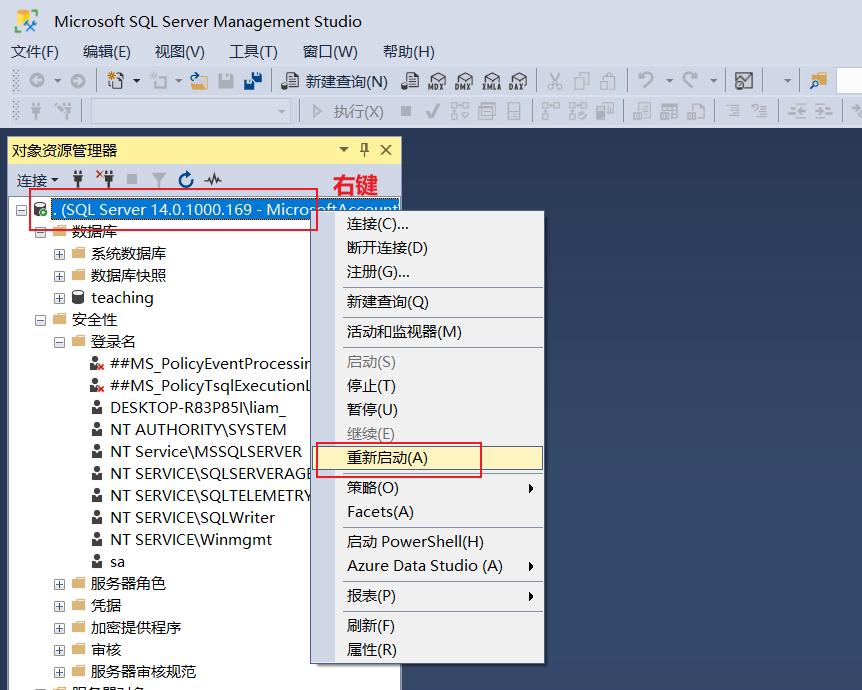The image size is (862, 690).
Task: Click the DAX query icon
Action: [518, 81]
